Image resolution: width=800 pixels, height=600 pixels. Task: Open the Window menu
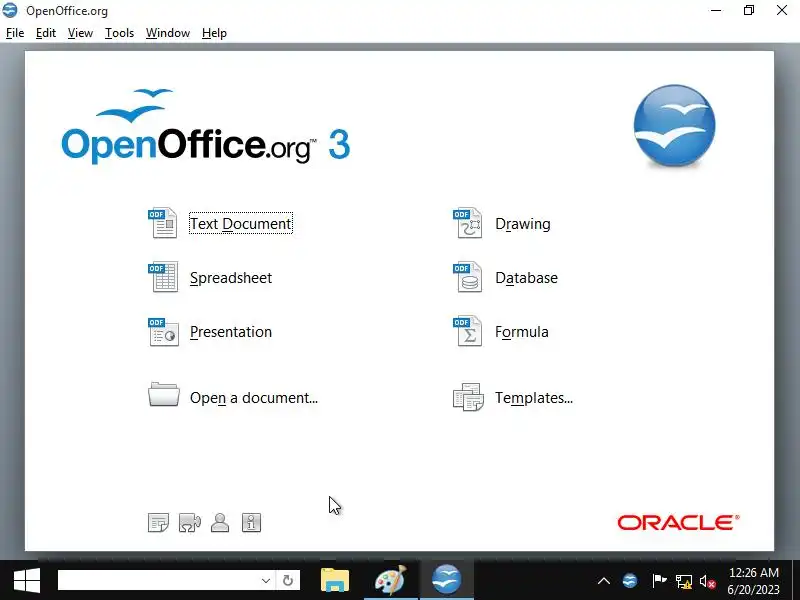click(168, 33)
